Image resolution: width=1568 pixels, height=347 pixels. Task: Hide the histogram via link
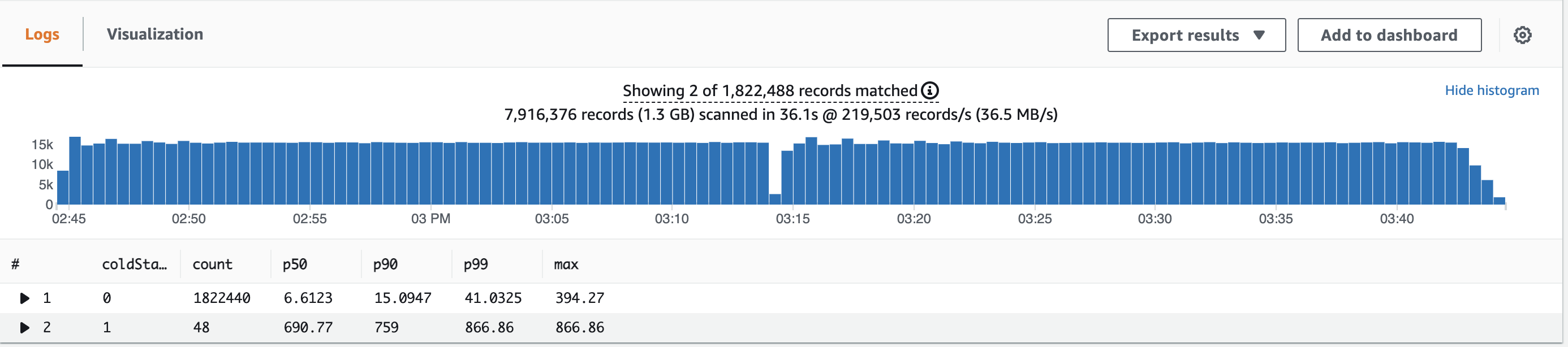(x=1491, y=90)
